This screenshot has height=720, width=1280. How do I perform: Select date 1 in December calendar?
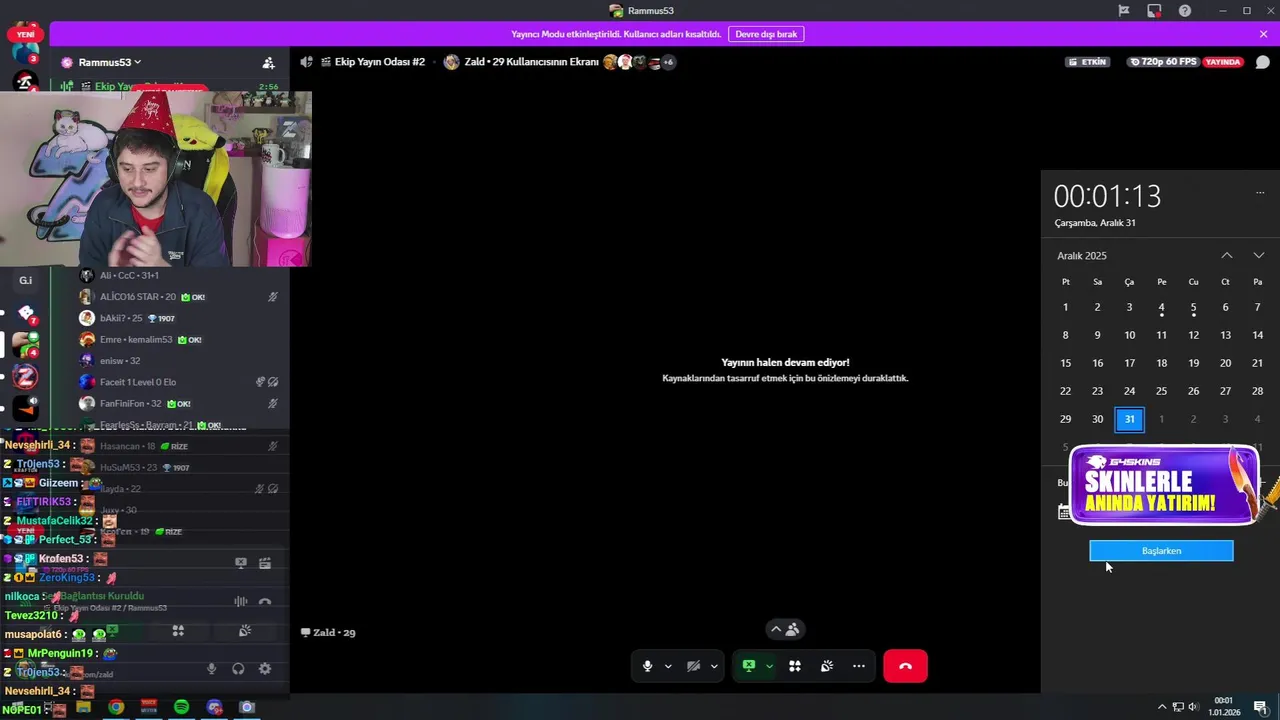[1065, 307]
